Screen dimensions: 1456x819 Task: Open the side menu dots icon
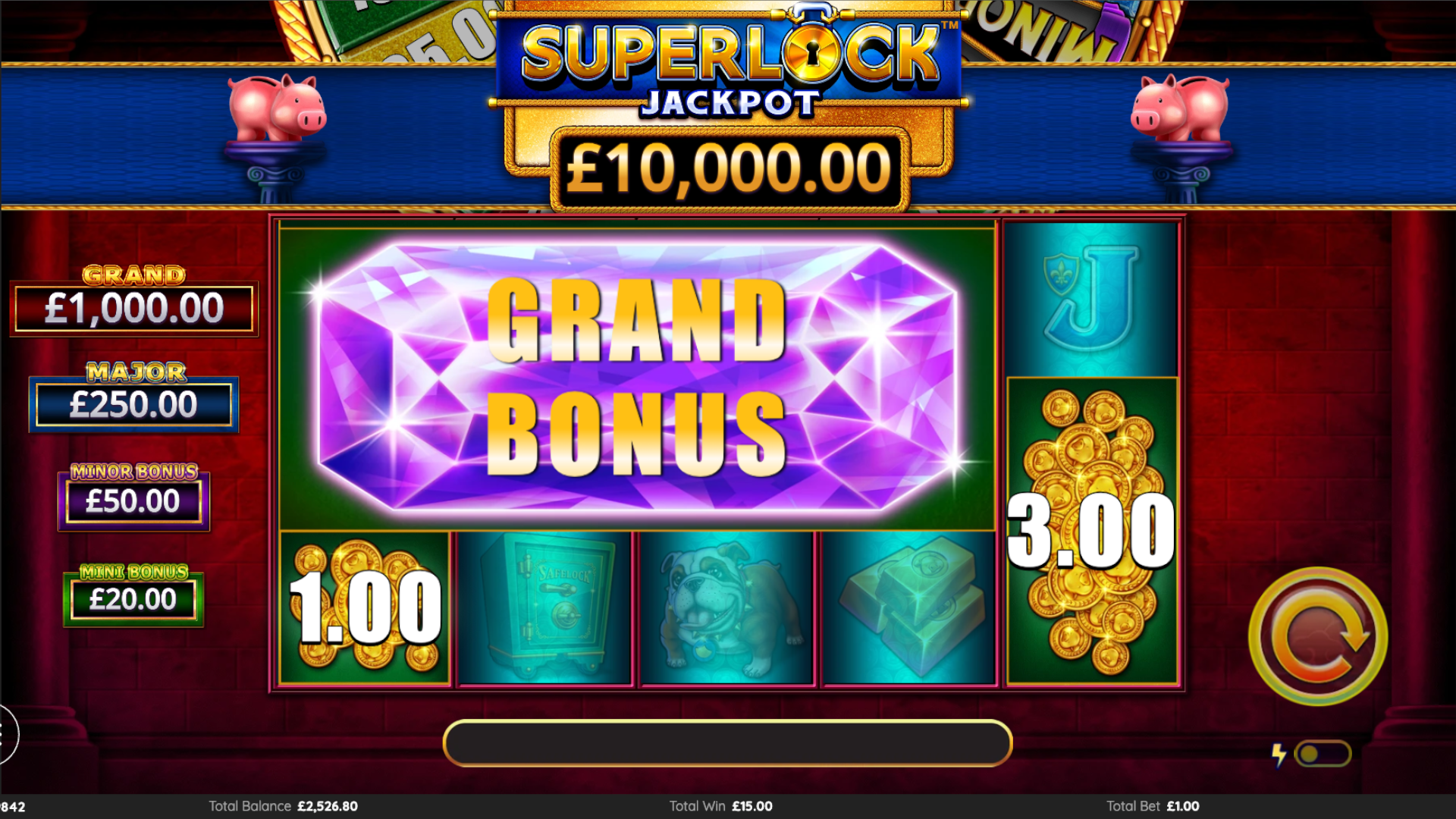(6, 734)
